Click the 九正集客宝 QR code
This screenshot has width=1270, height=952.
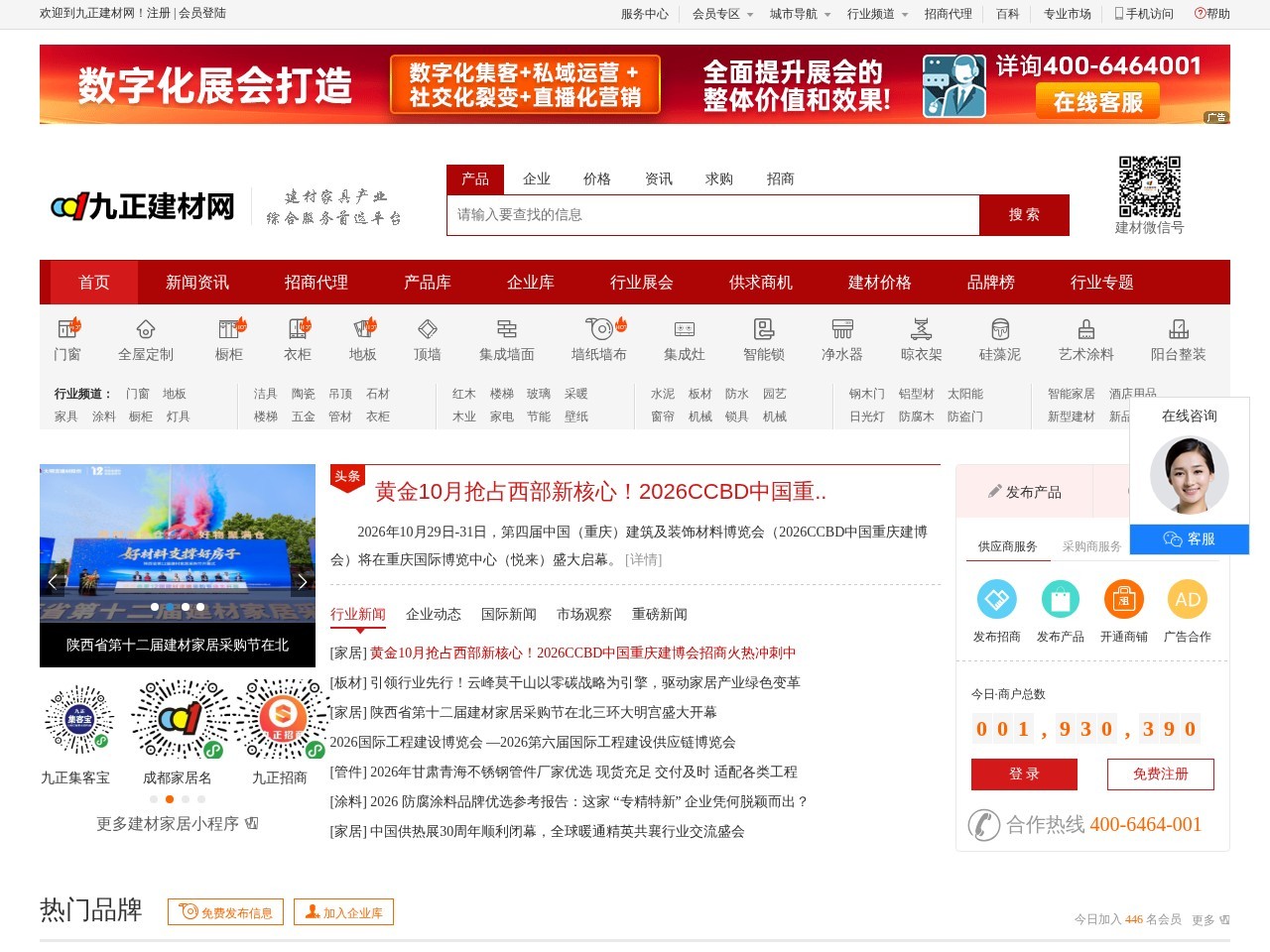pos(78,719)
